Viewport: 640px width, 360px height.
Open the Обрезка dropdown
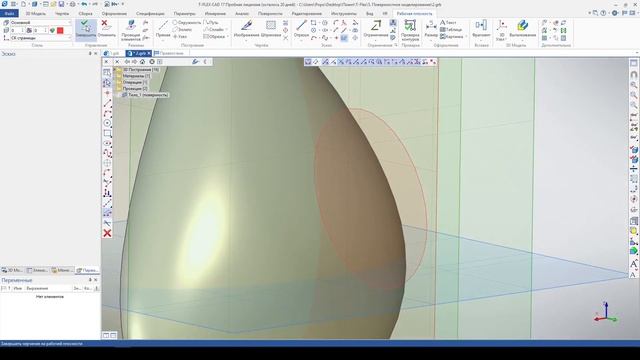tap(228, 36)
